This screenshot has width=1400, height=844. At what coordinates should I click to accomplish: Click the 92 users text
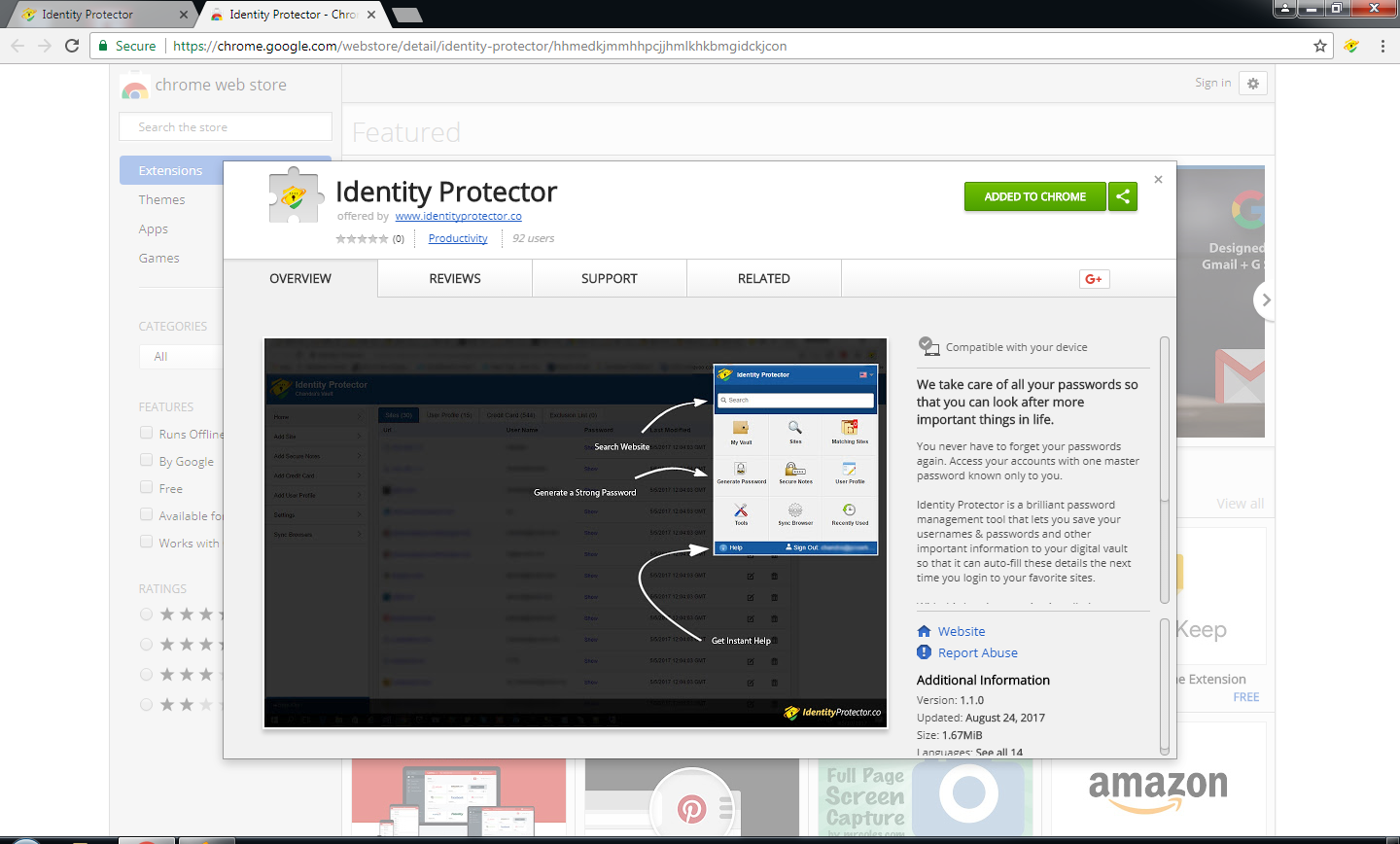pyautogui.click(x=534, y=238)
